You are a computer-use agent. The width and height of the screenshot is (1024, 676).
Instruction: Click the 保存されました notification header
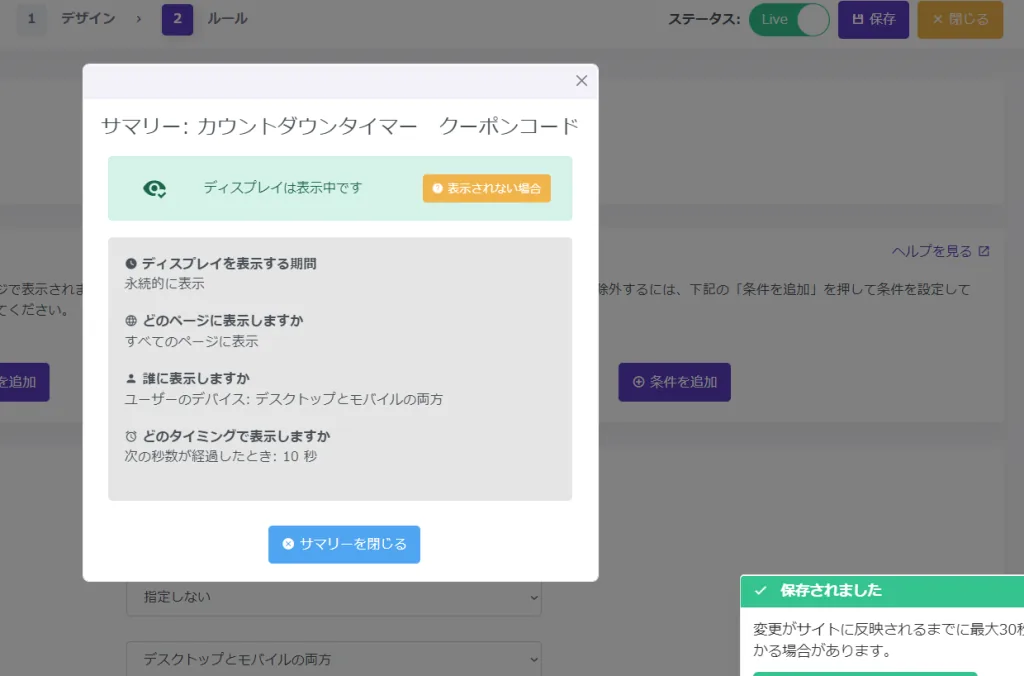[x=882, y=590]
